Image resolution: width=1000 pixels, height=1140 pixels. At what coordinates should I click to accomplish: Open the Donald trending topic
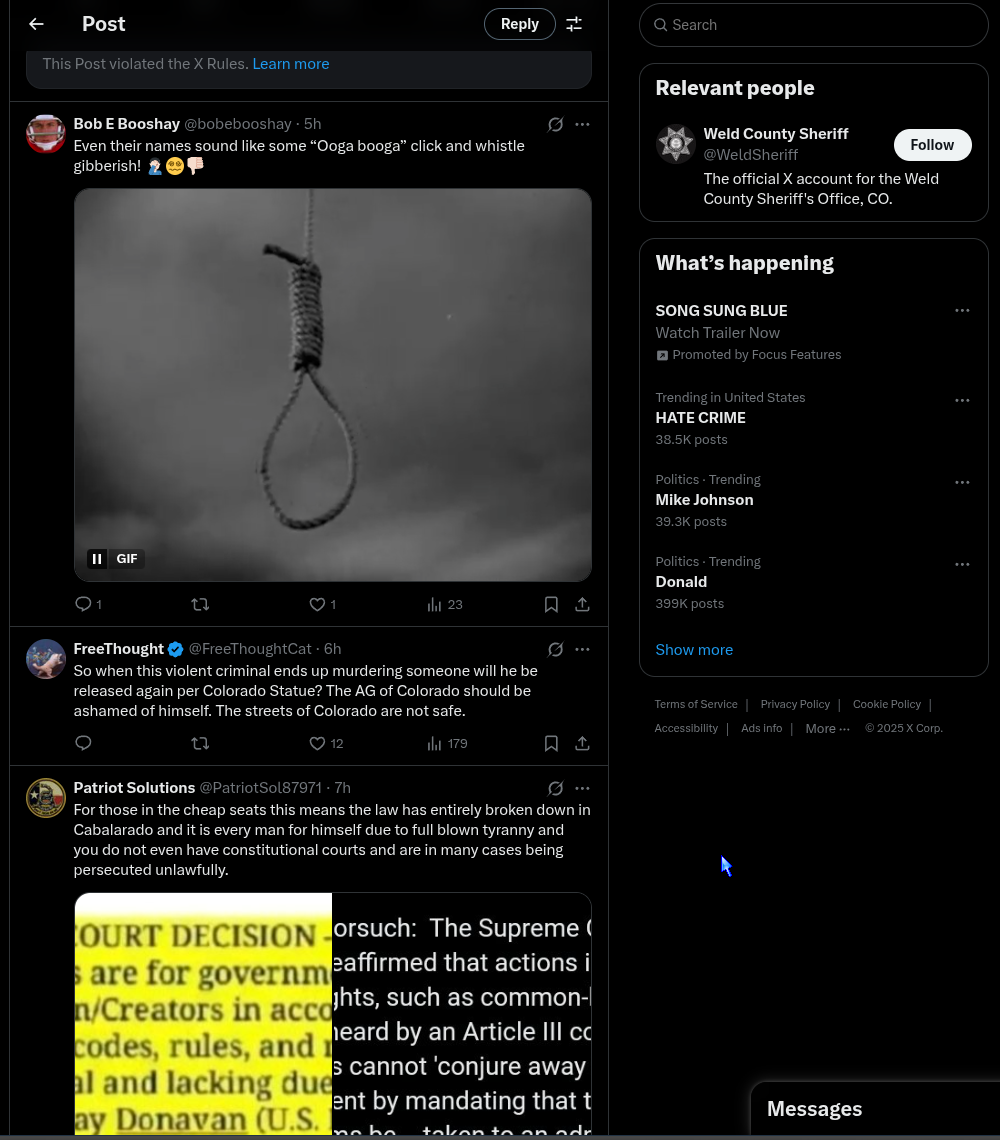coord(681,582)
